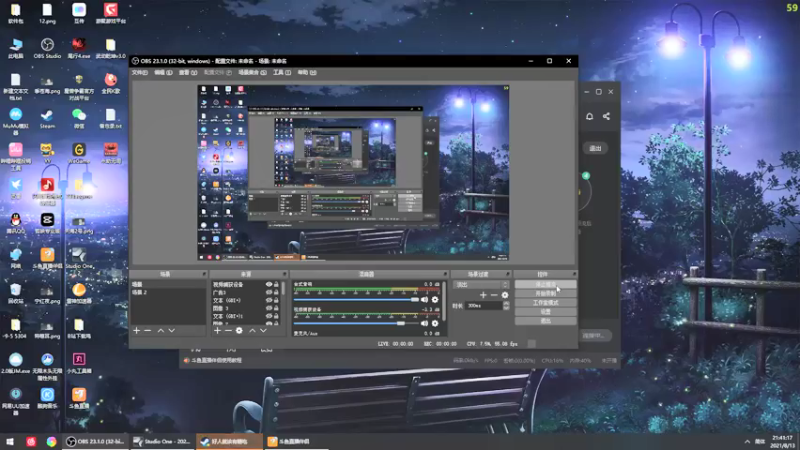This screenshot has width=800, height=450.
Task: Add a scene transition with plus icon
Action: coord(483,295)
